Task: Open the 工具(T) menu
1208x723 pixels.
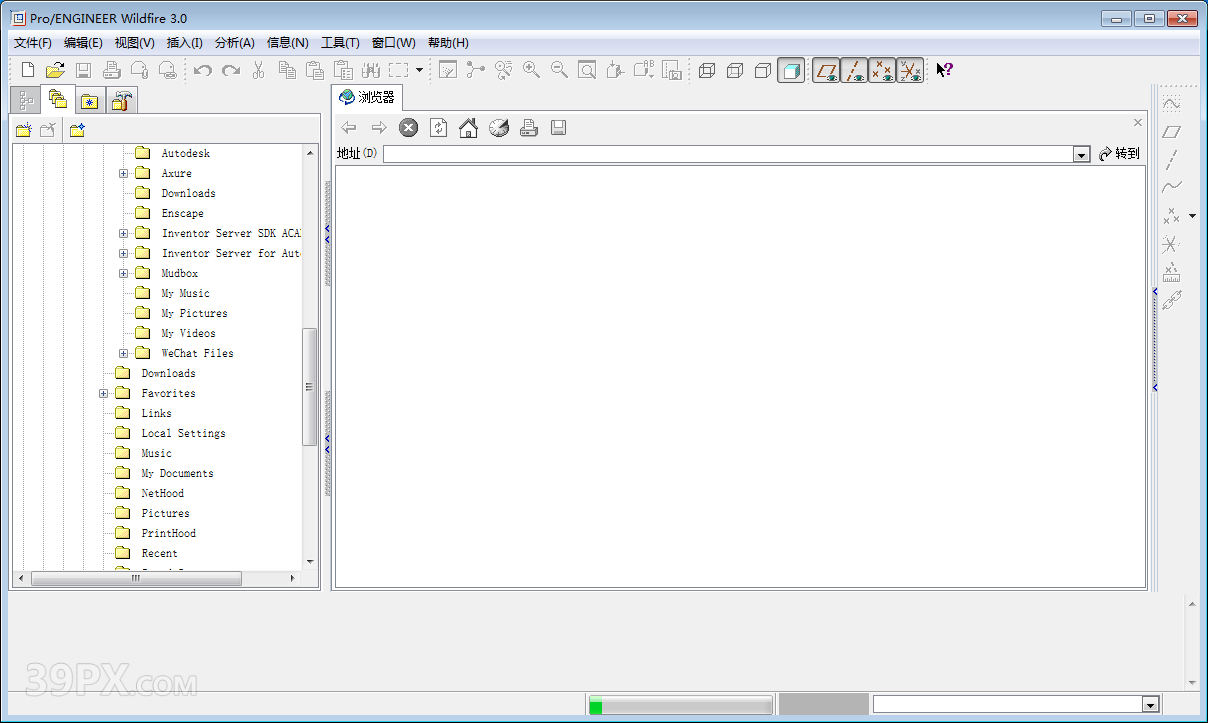Action: (340, 43)
